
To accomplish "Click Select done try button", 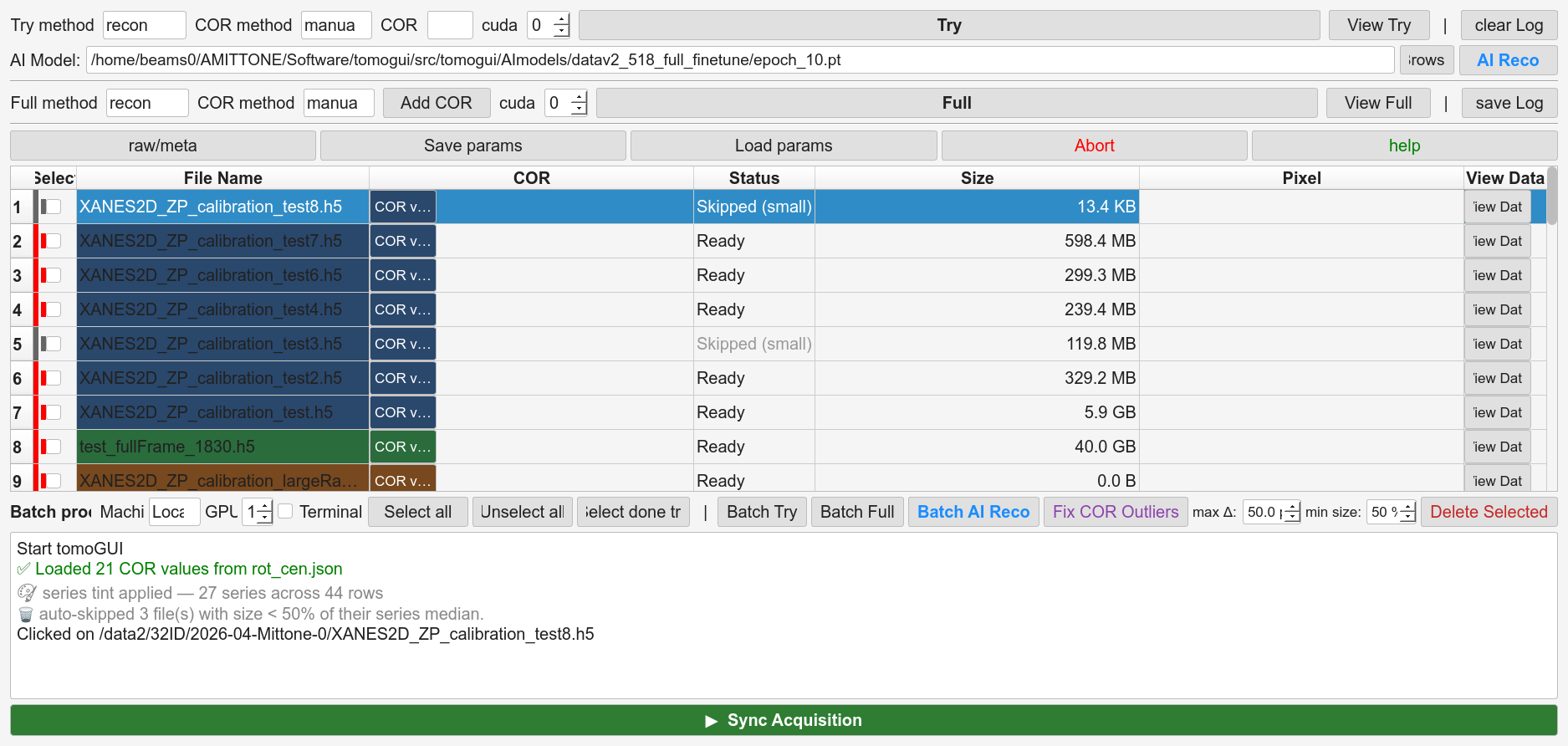I will (633, 512).
